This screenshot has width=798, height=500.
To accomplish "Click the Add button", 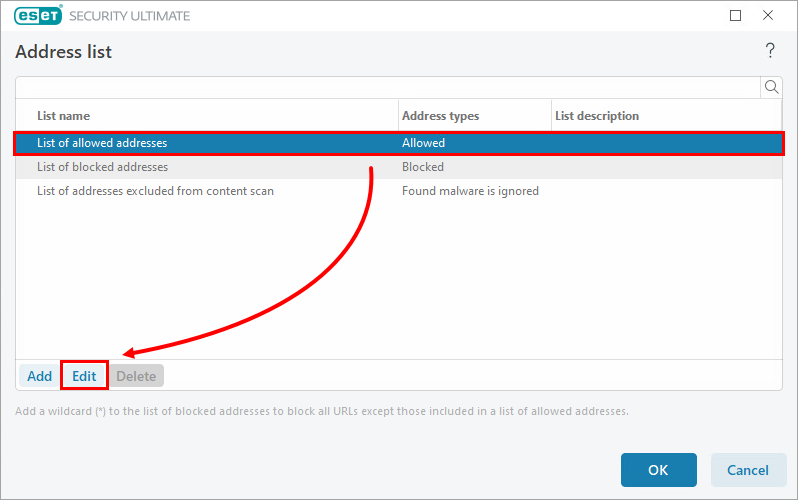I will pyautogui.click(x=39, y=376).
